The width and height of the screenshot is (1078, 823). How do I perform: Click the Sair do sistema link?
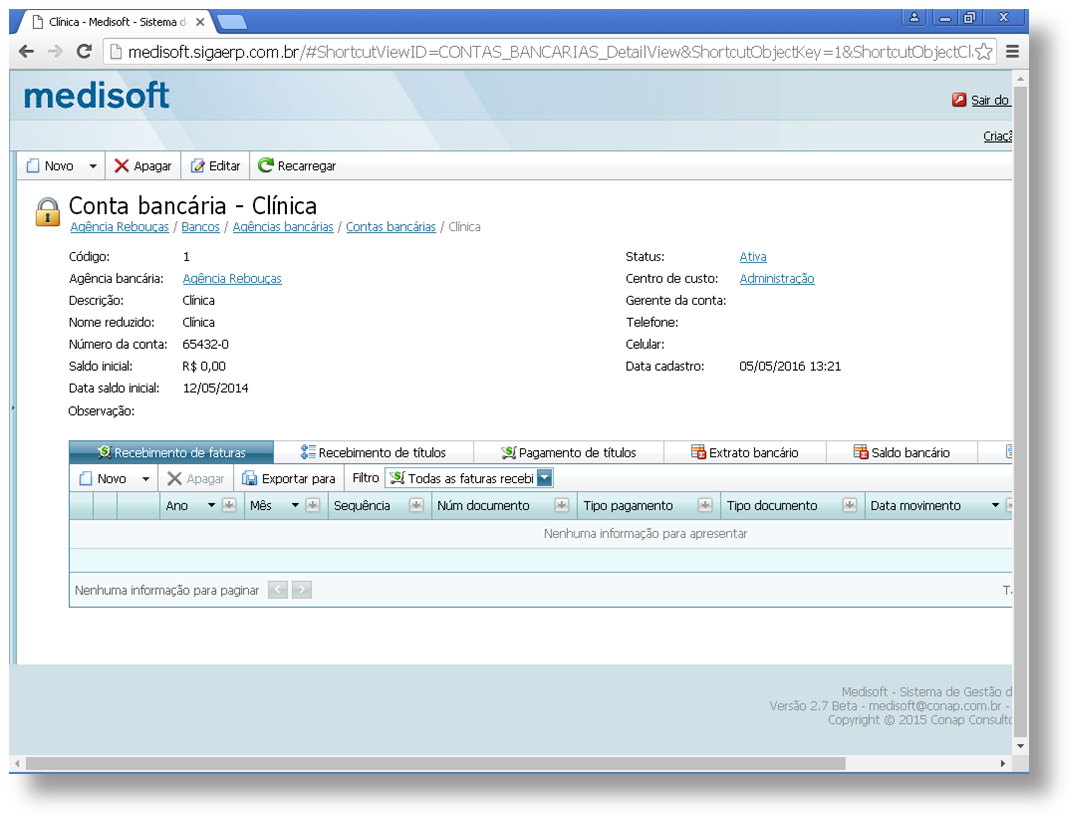(x=991, y=100)
